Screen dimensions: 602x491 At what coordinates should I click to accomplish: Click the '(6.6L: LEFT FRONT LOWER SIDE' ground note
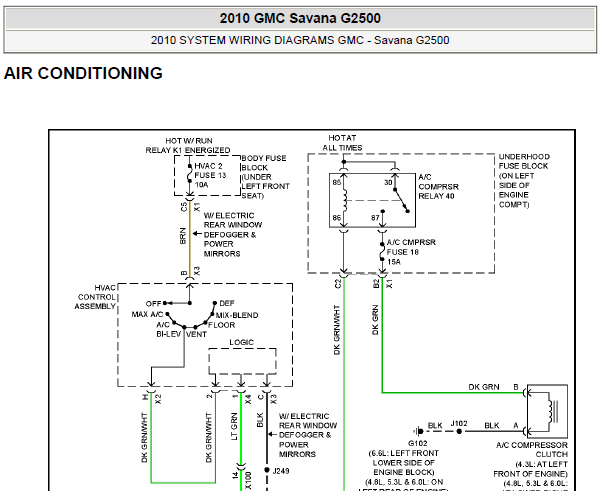[404, 463]
